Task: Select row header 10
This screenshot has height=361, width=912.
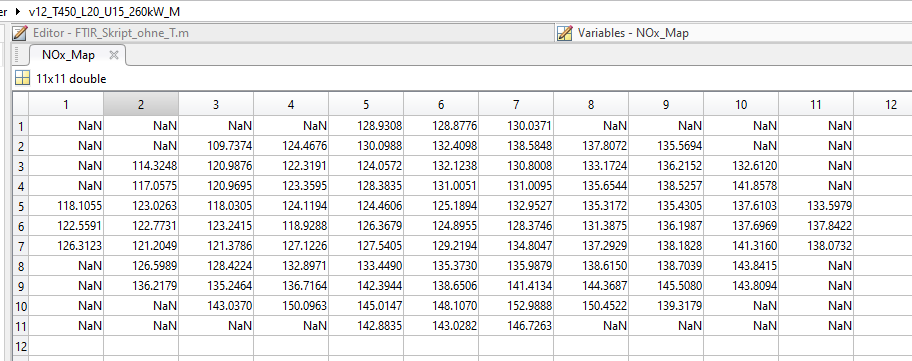Action: [20, 306]
